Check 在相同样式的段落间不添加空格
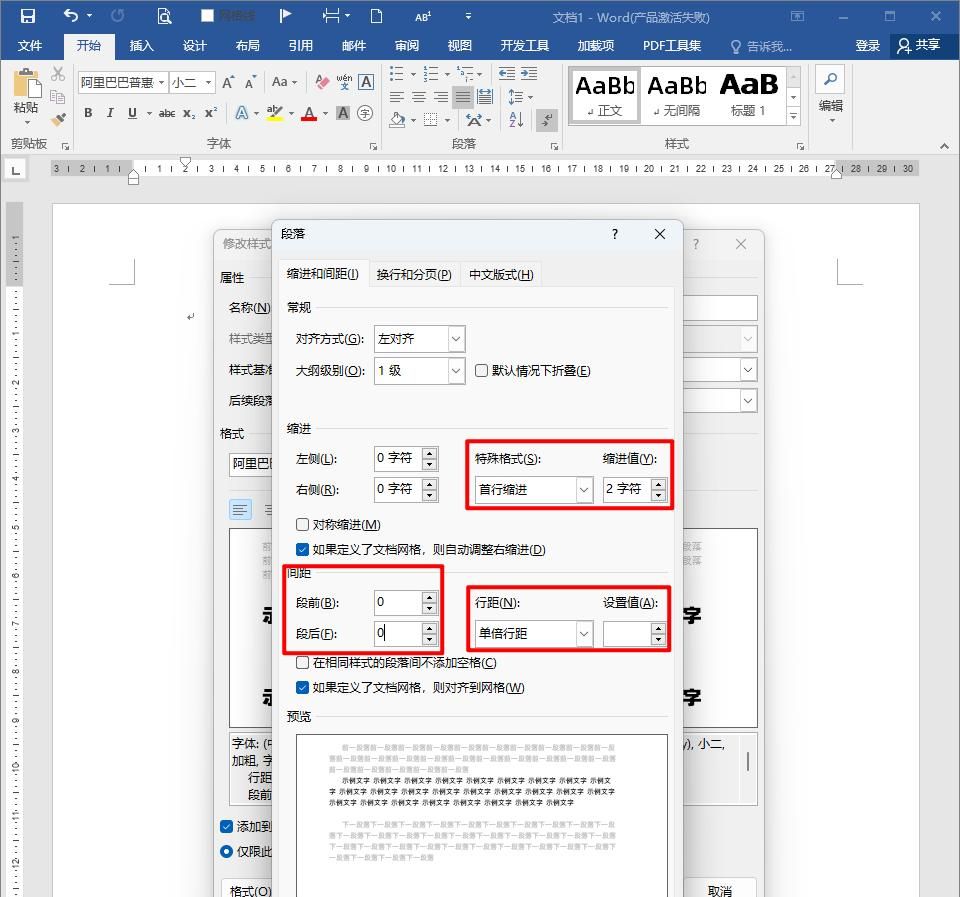Screen dimensions: 960x897 tap(301, 662)
